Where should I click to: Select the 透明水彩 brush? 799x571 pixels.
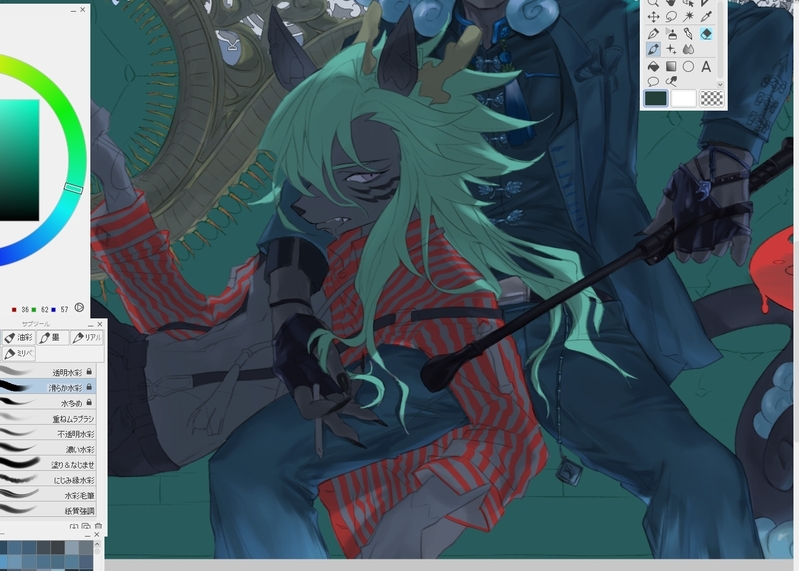48,372
